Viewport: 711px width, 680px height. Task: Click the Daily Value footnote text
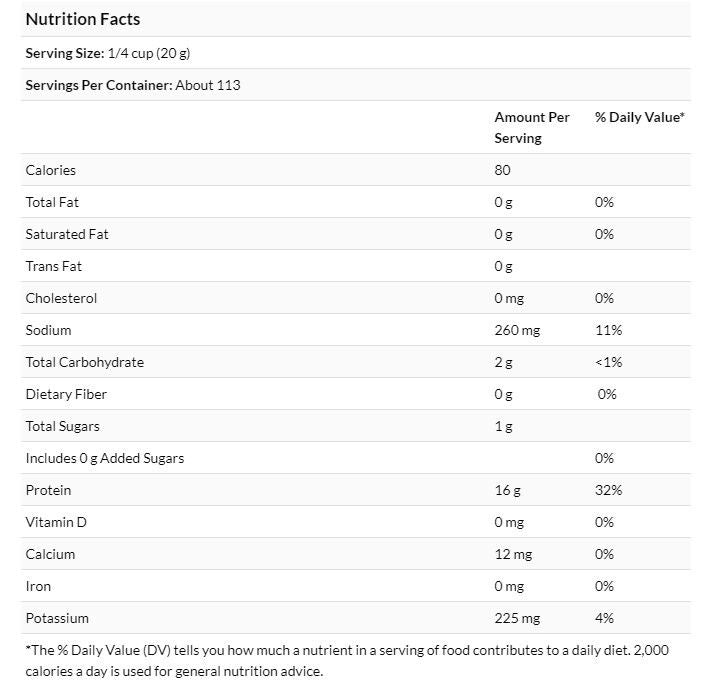click(x=347, y=660)
